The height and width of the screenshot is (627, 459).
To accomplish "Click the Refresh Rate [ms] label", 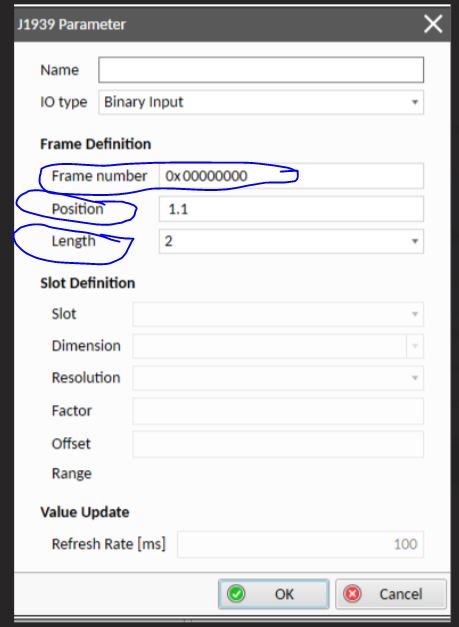I will coord(109,544).
